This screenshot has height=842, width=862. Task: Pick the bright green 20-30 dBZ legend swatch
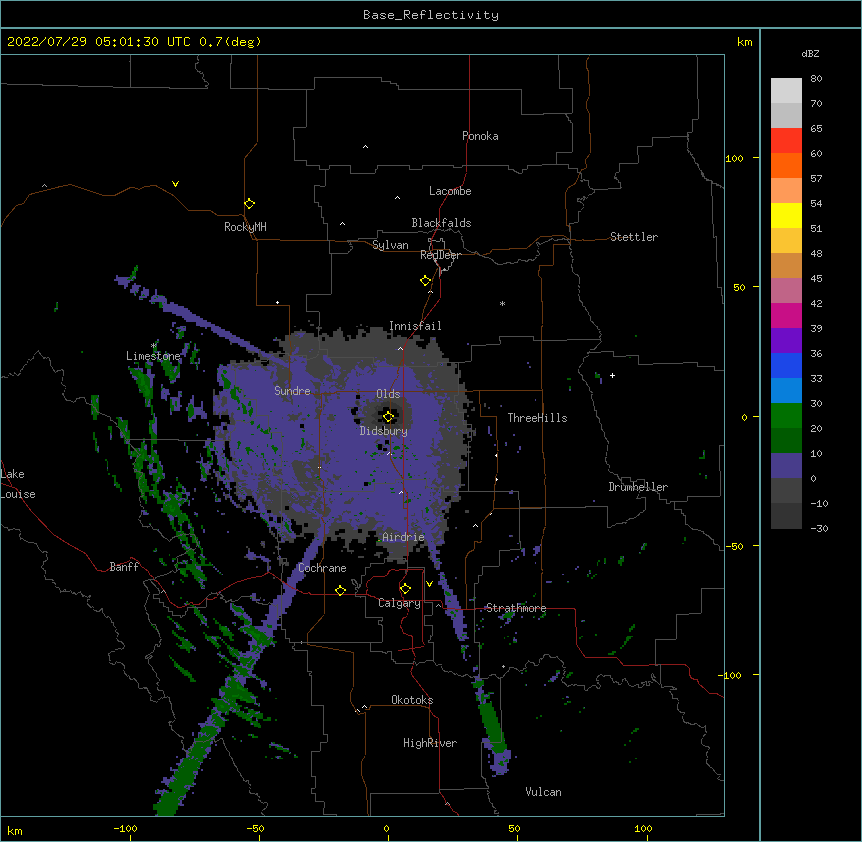pyautogui.click(x=786, y=416)
